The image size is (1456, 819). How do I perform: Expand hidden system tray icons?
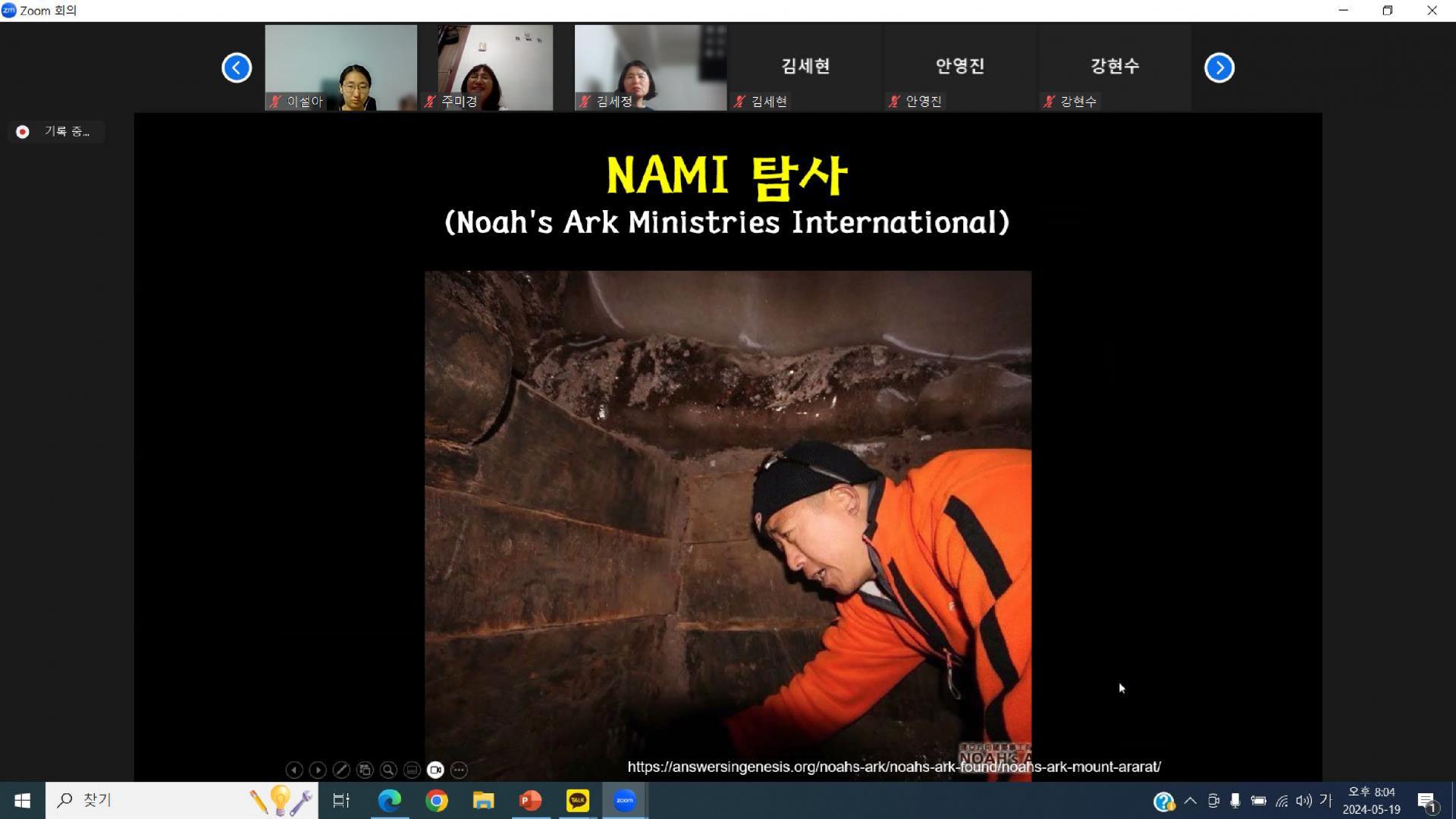[1190, 800]
